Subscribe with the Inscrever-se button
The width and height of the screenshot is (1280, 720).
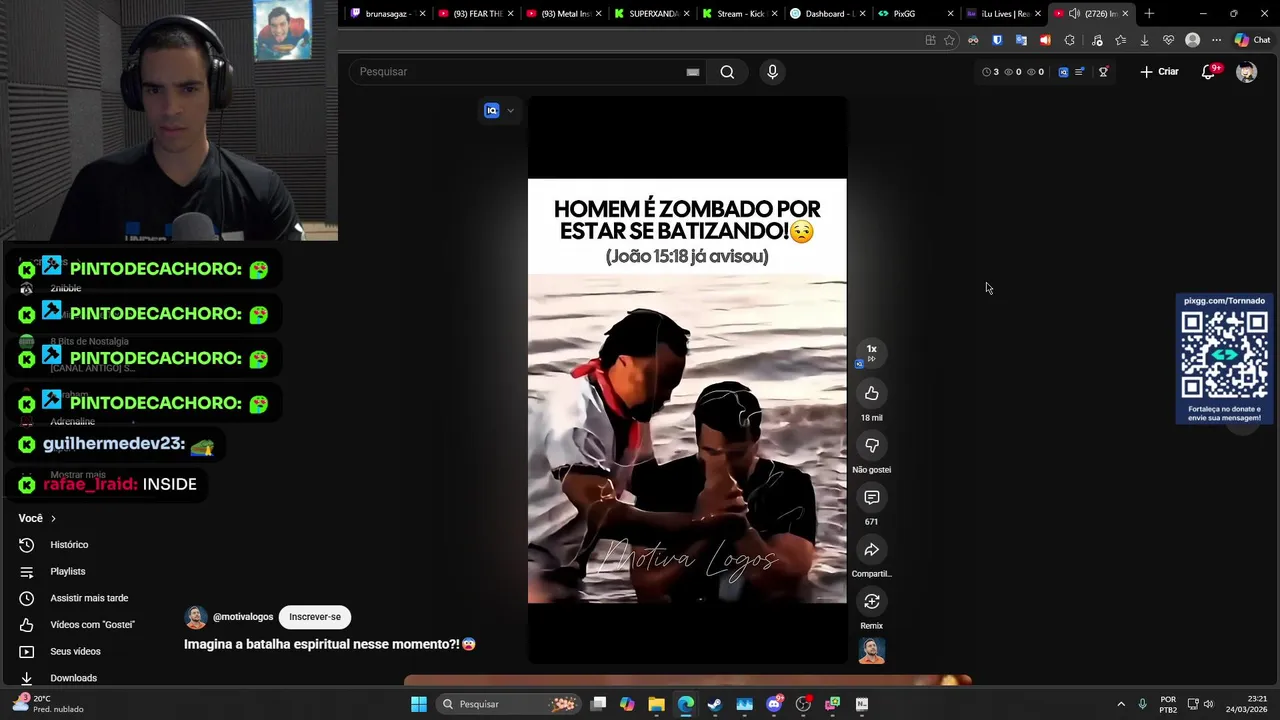coord(315,617)
